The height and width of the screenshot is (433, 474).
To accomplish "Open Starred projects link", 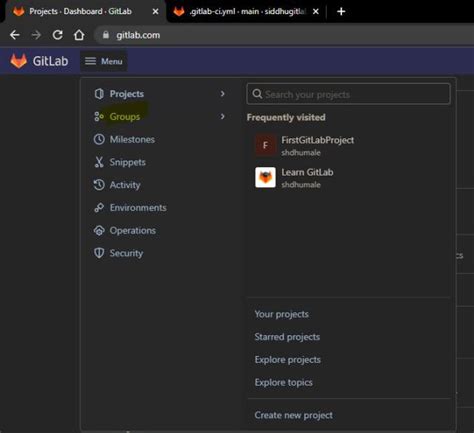I will (287, 337).
